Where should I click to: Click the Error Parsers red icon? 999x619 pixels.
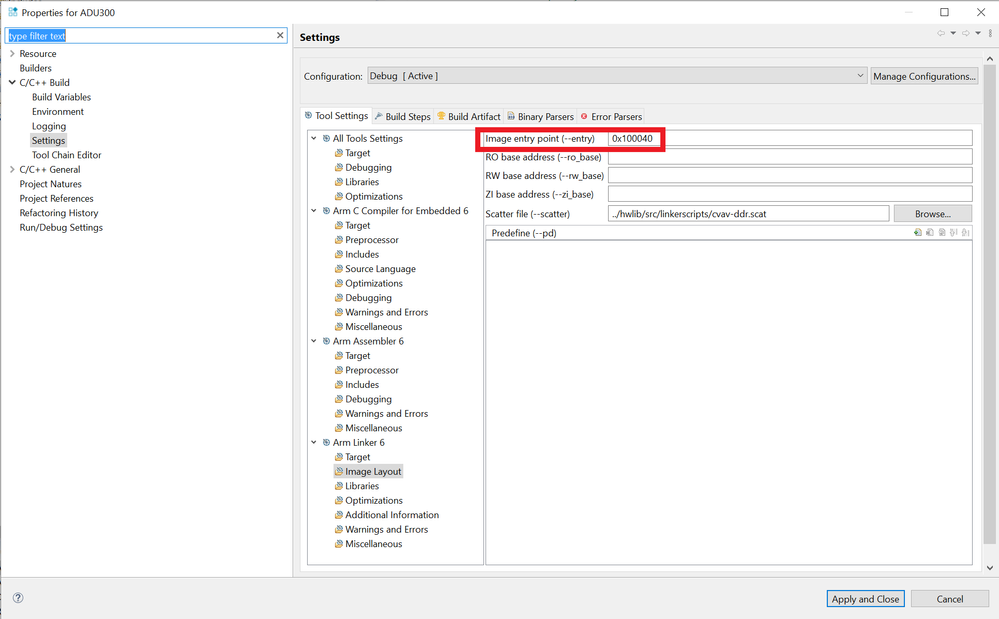coord(584,116)
